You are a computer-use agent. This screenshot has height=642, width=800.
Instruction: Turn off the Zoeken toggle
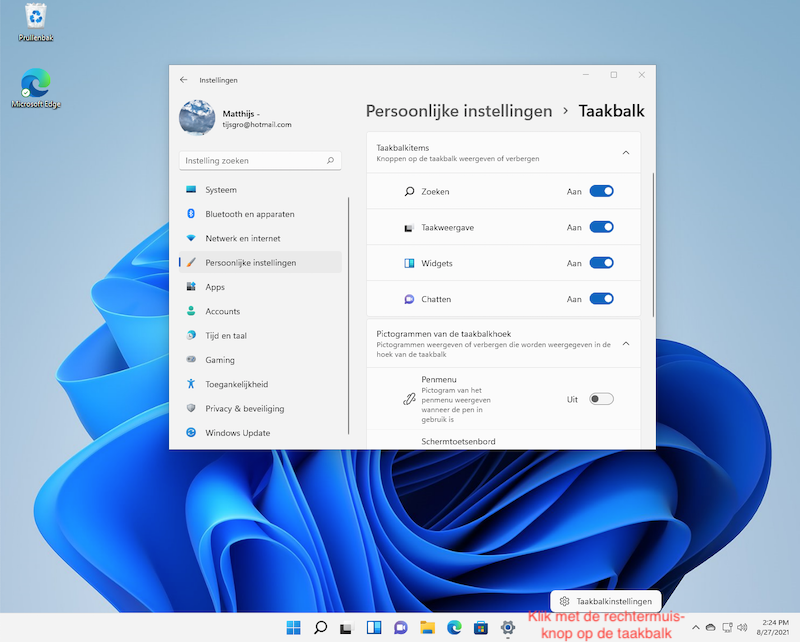[x=601, y=191]
